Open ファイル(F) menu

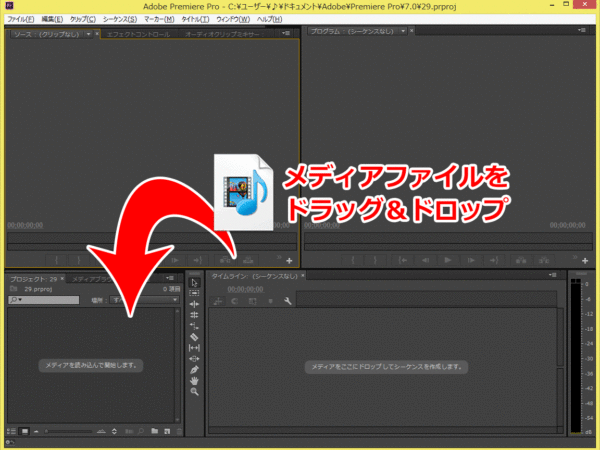tap(21, 19)
